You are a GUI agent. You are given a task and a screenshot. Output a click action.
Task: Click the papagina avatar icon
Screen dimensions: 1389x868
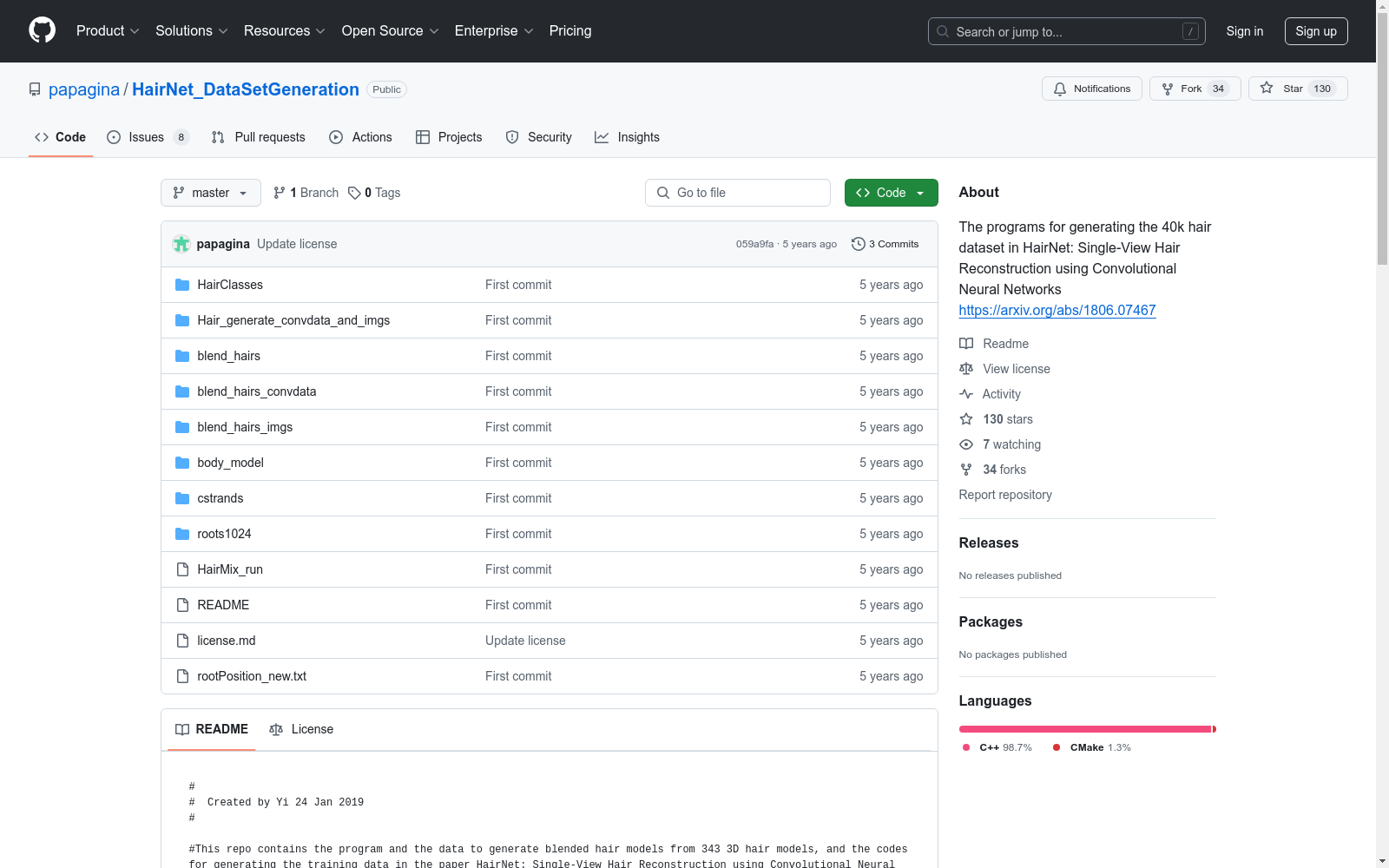[181, 244]
